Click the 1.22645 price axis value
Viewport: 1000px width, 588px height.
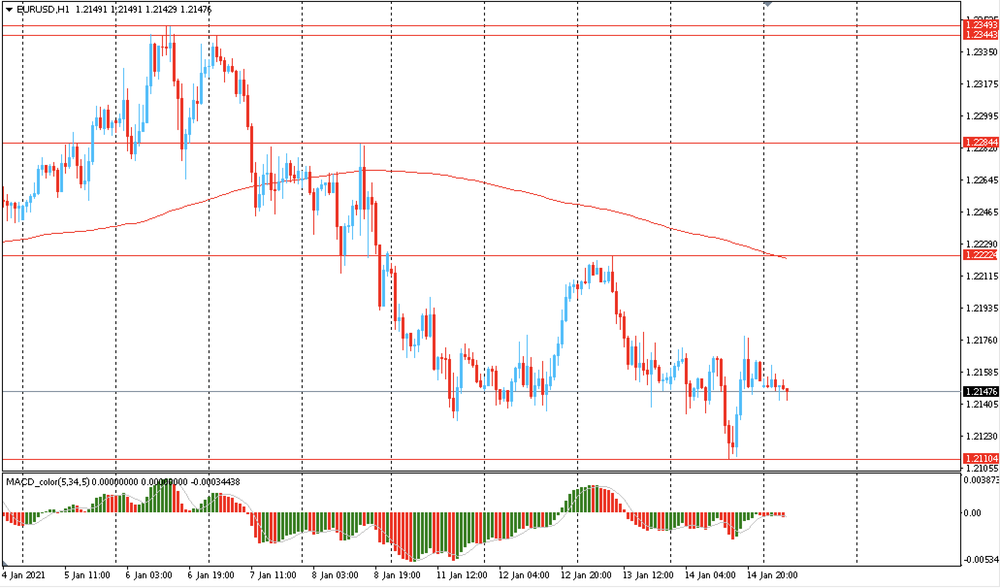[x=983, y=180]
